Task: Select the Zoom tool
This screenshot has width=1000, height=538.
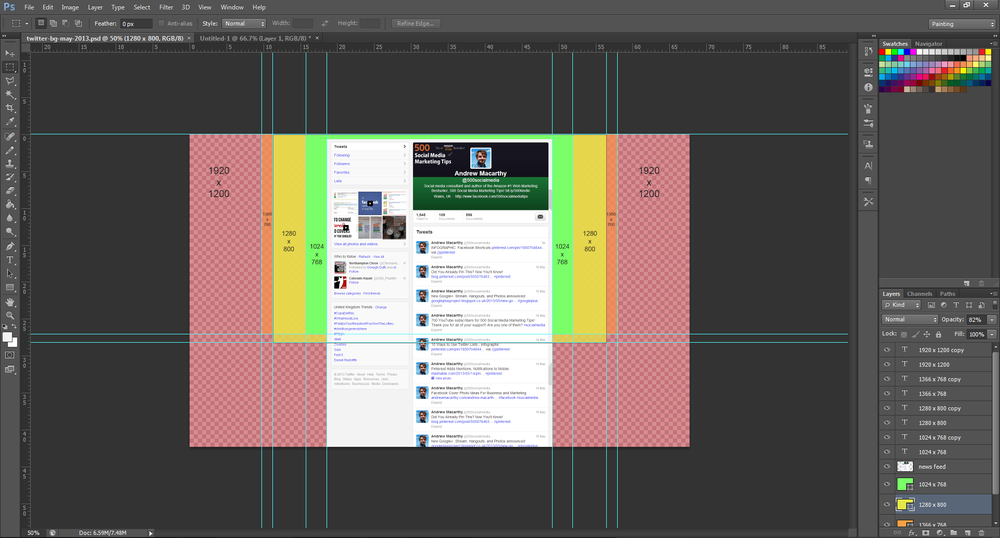Action: 10,316
